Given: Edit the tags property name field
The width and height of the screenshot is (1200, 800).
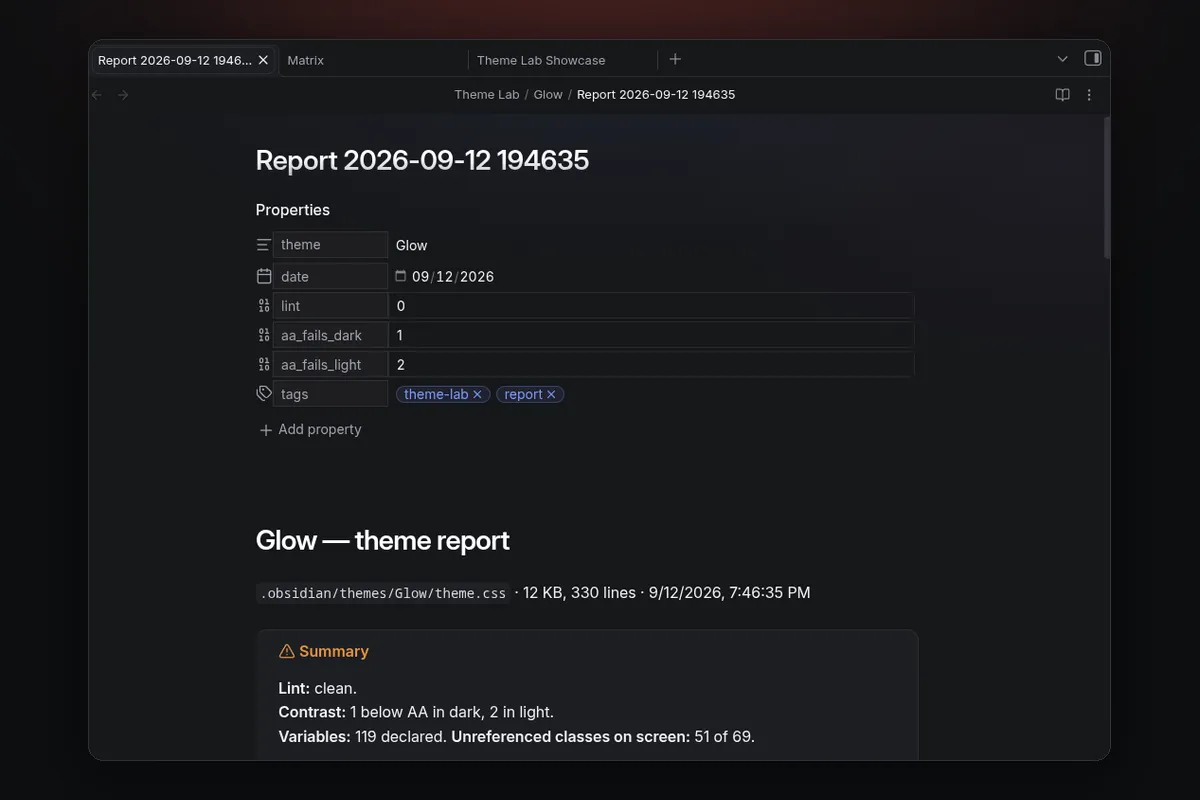Looking at the screenshot, I should 330,394.
